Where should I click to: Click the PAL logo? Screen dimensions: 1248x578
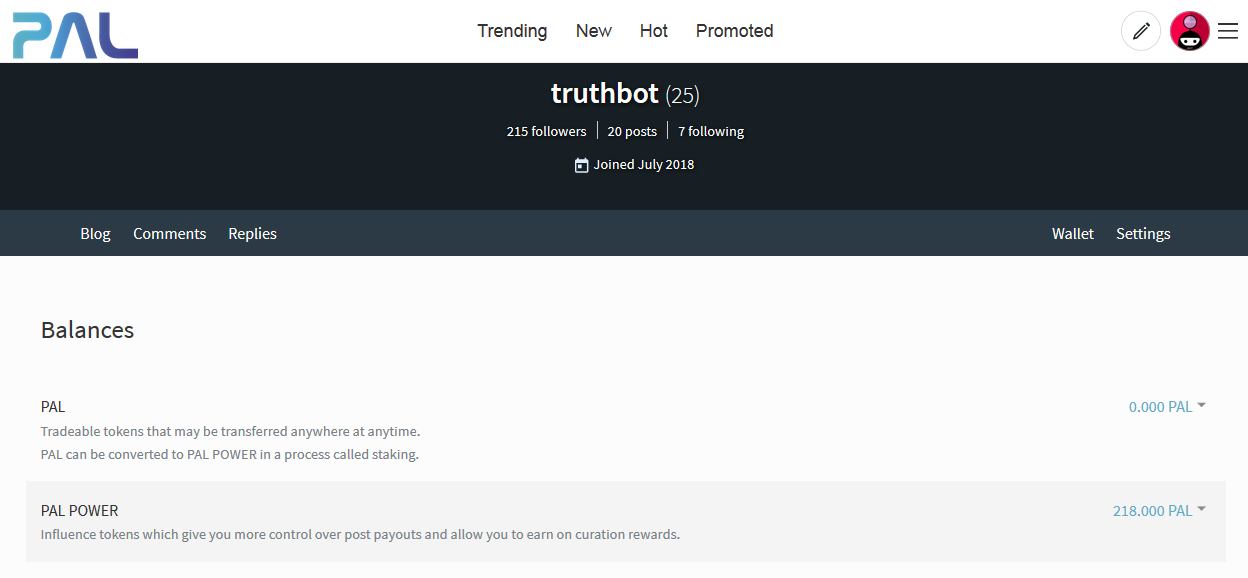tap(75, 35)
